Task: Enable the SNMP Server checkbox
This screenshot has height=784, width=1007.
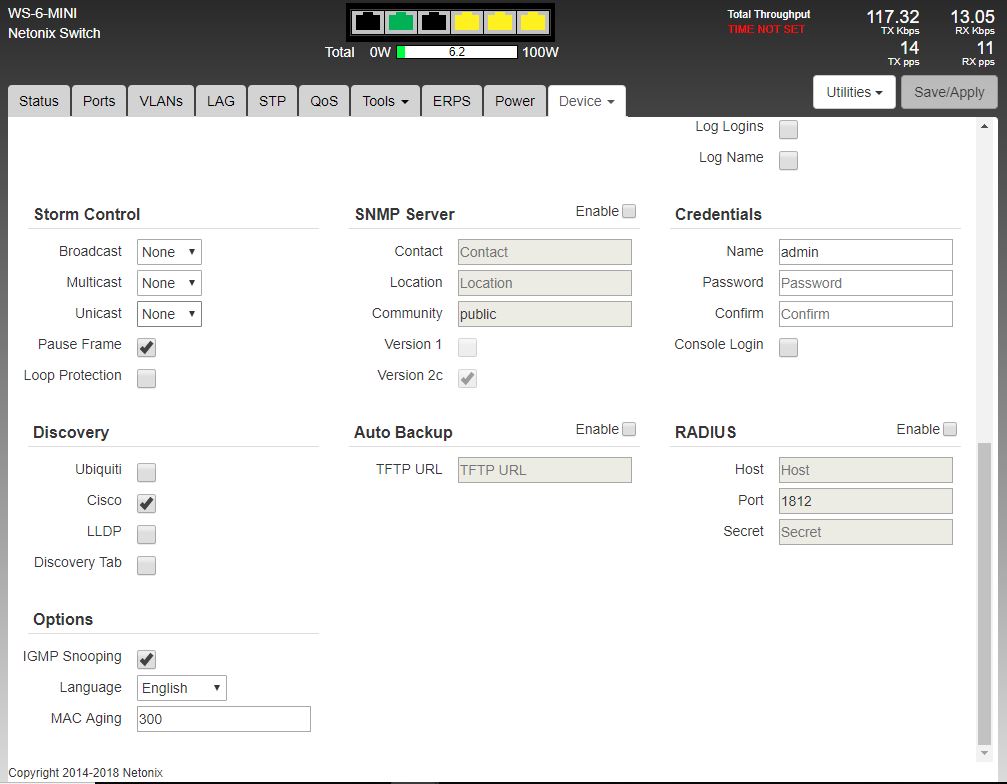Action: click(x=629, y=211)
